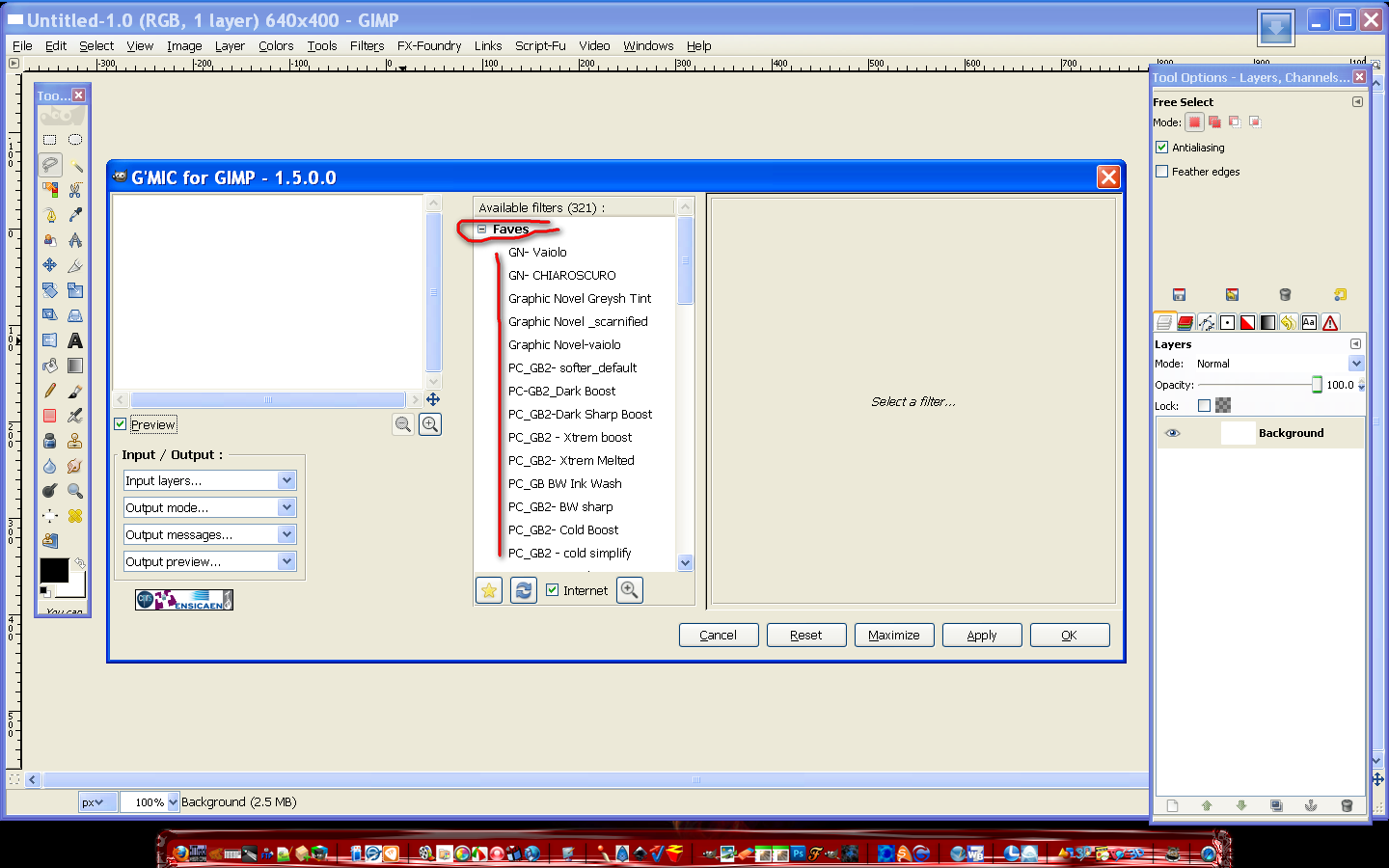
Task: Select the Bucket Fill tool
Action: tap(50, 366)
